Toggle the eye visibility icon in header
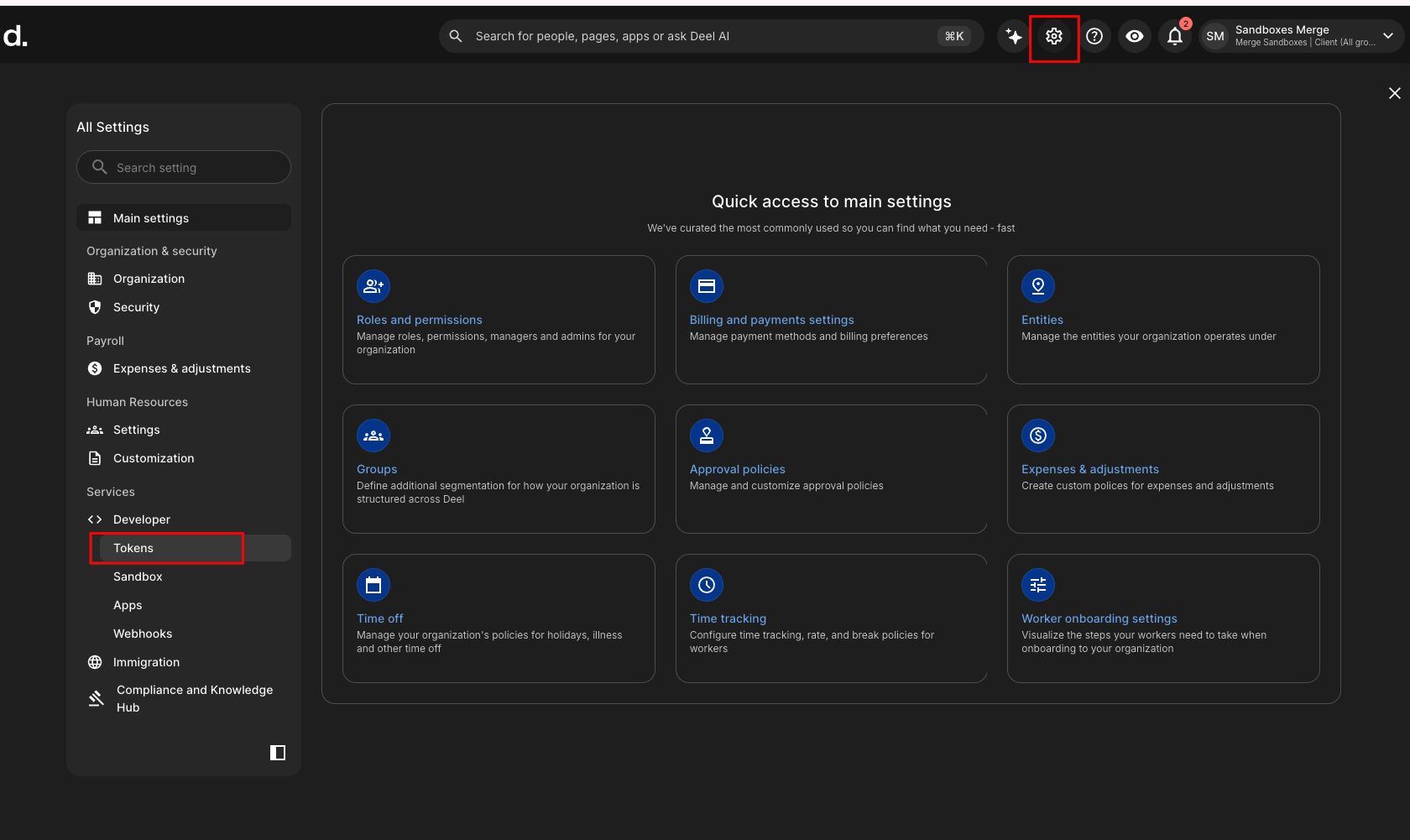 point(1135,36)
